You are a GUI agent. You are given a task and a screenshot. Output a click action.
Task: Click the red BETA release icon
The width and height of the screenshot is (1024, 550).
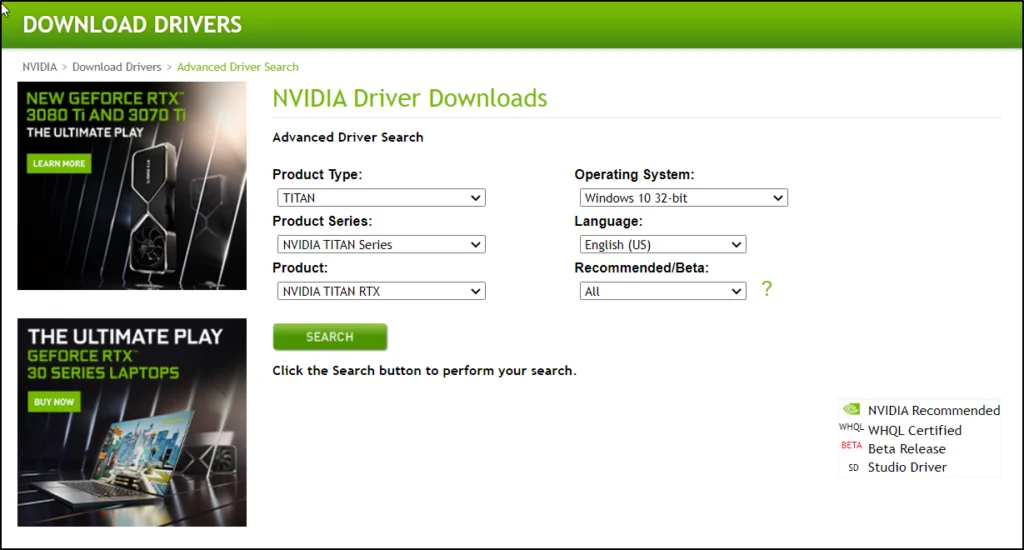pyautogui.click(x=851, y=447)
